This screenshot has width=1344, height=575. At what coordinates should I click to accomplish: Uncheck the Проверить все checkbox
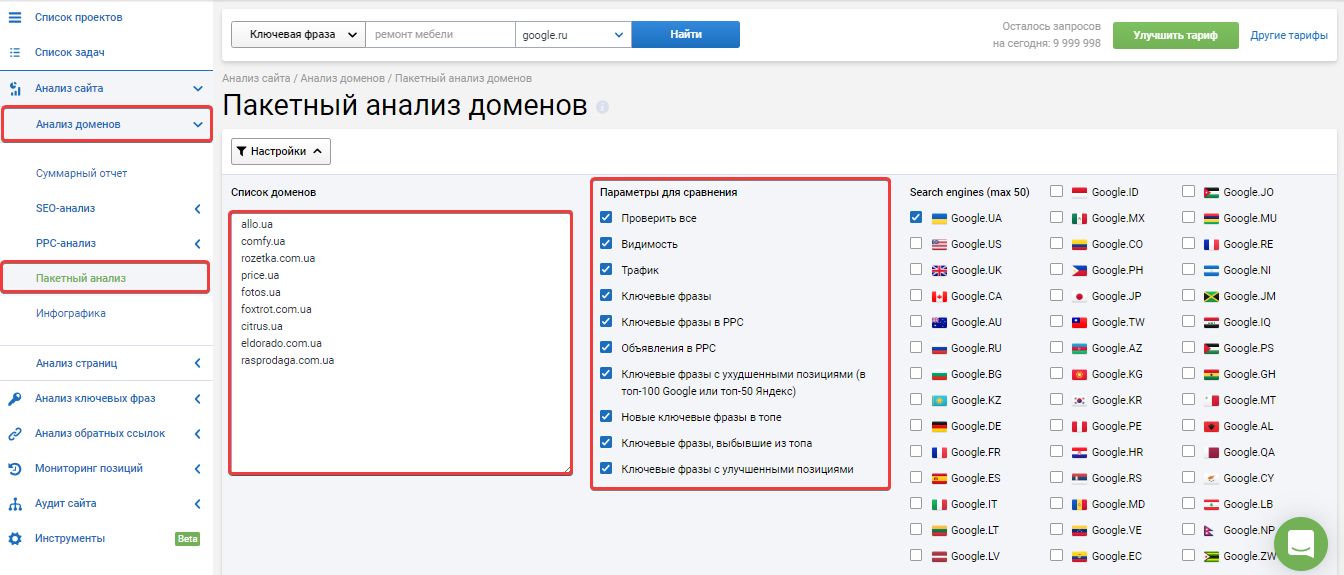(606, 217)
